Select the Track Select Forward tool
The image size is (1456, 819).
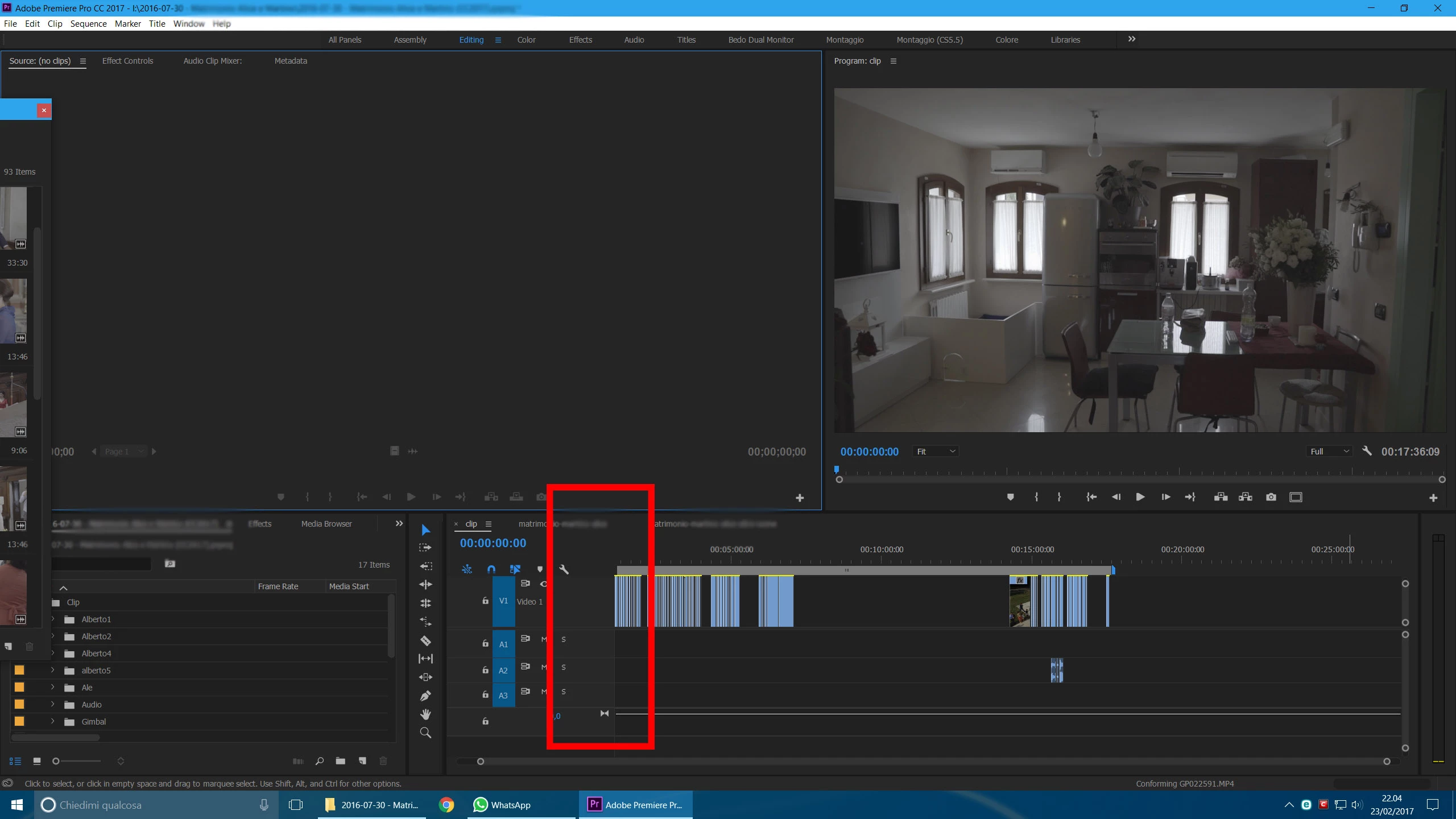pyautogui.click(x=425, y=548)
